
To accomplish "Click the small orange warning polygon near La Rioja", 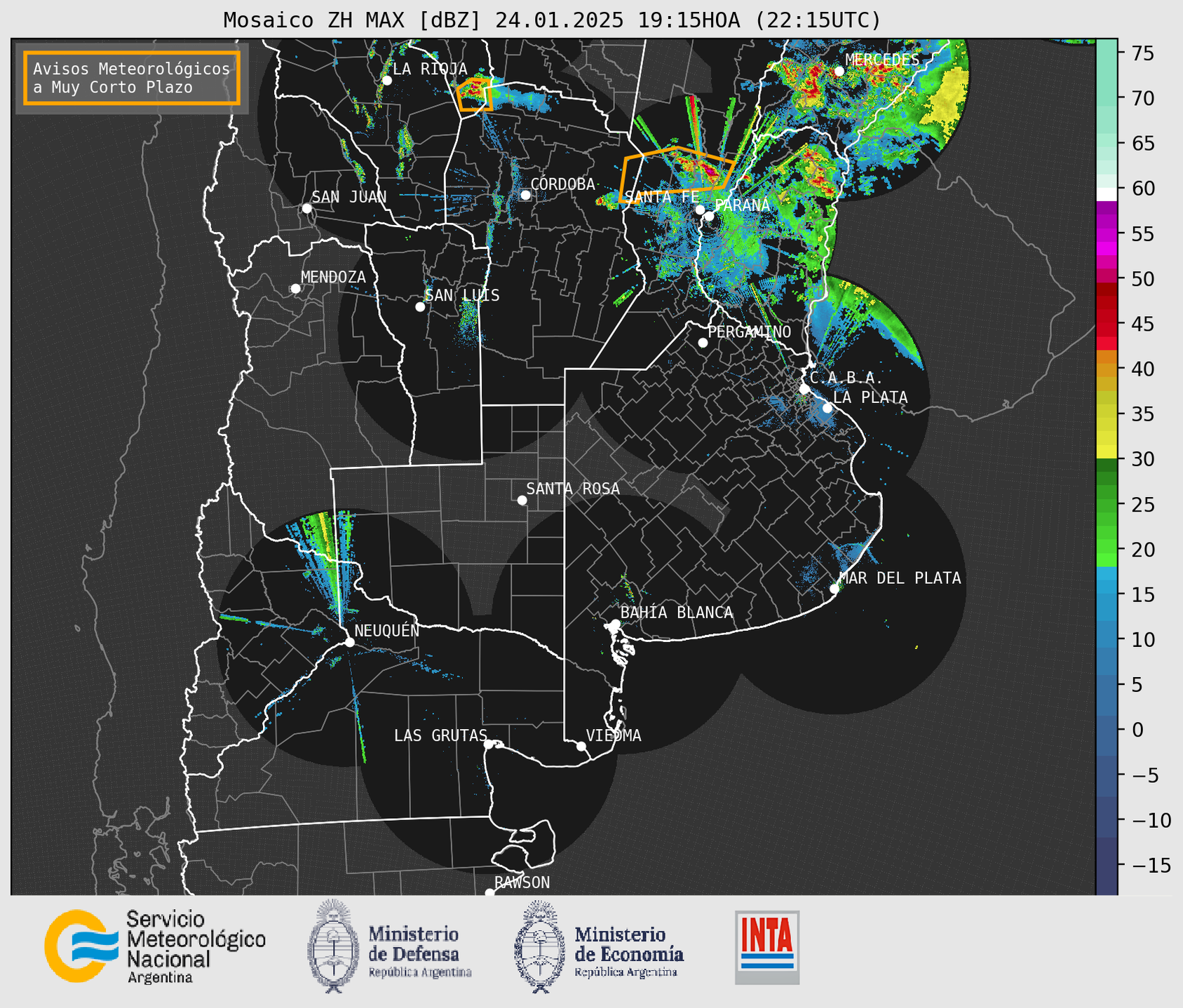I will (474, 95).
